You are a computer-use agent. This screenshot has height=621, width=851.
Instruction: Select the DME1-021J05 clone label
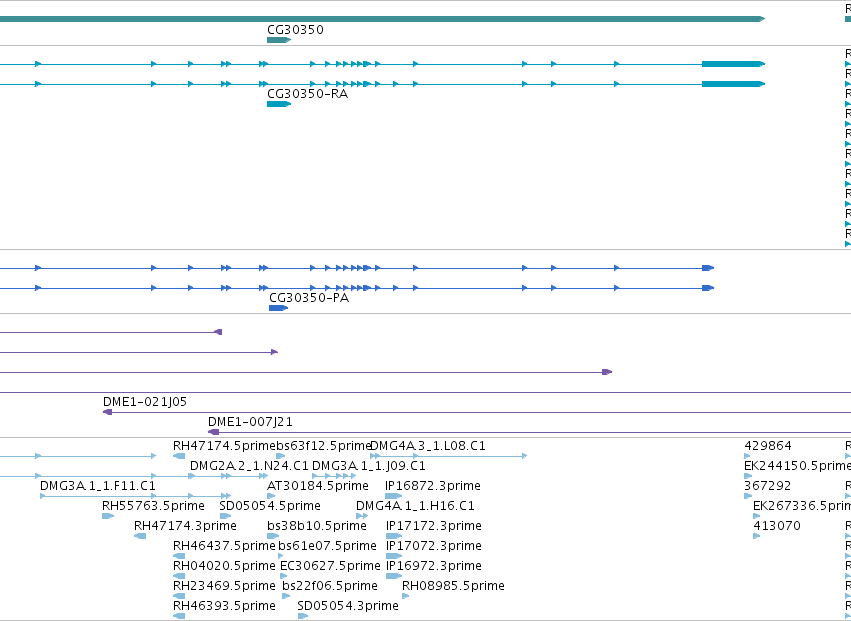145,402
